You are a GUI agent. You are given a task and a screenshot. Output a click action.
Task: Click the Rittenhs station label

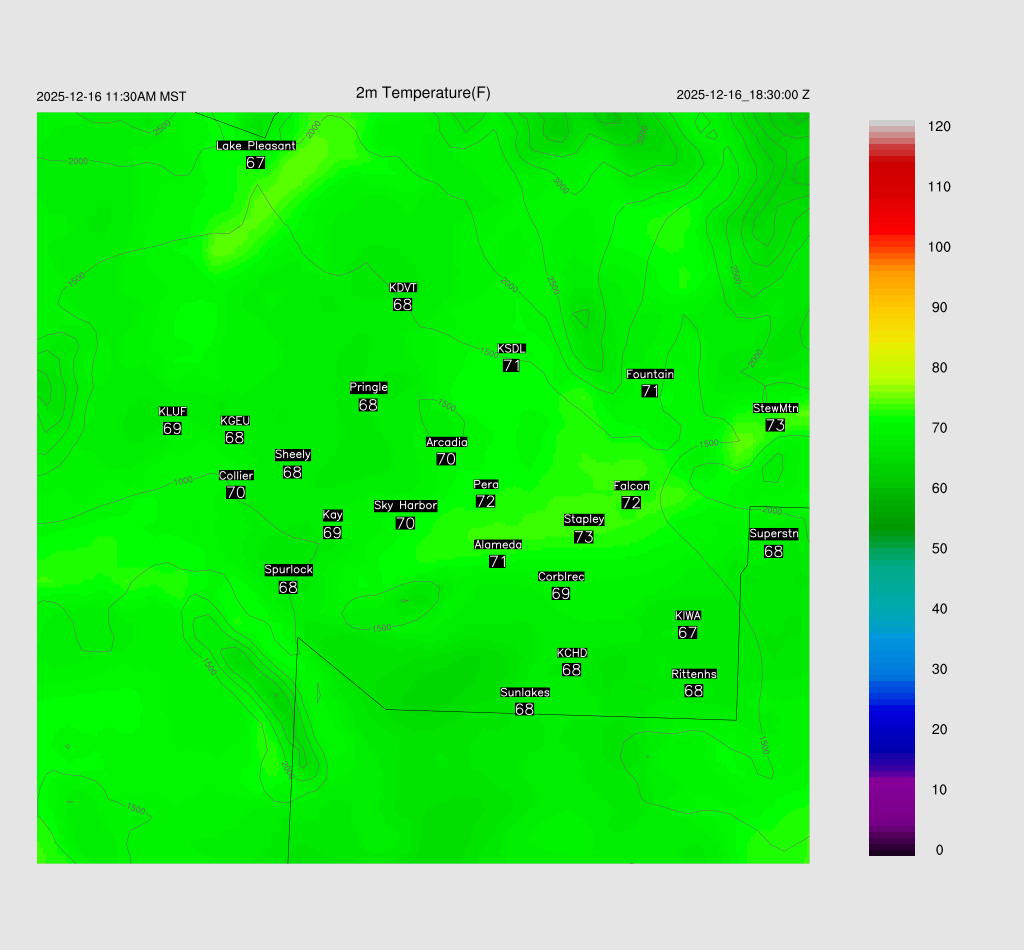pyautogui.click(x=694, y=674)
